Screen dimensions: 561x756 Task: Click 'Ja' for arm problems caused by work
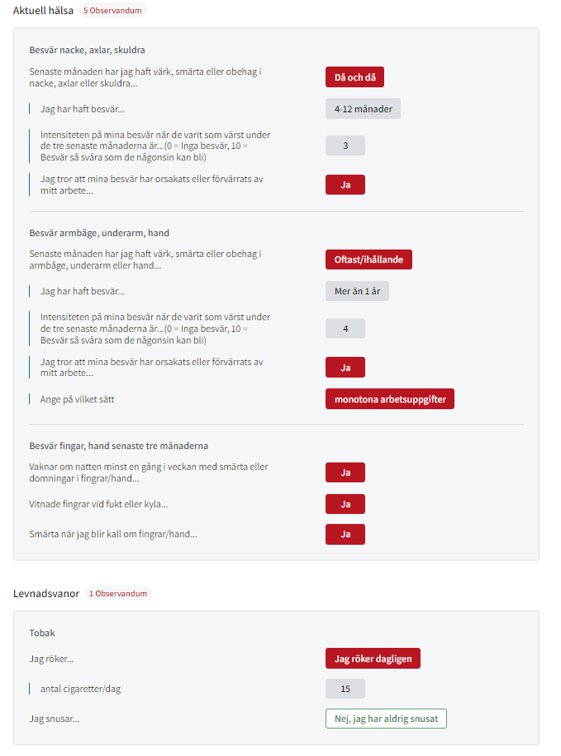(x=345, y=367)
